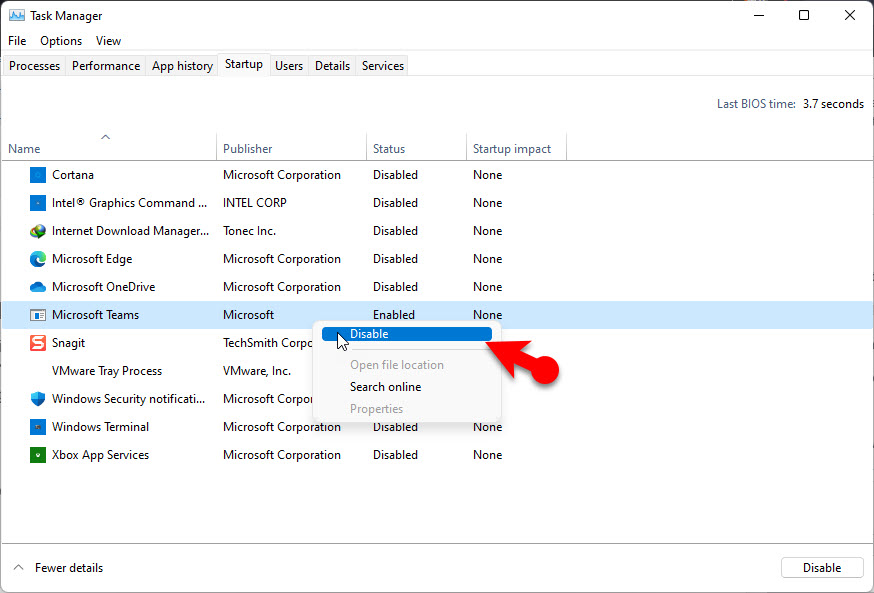Switch to the Processes tab
The height and width of the screenshot is (593, 874).
34,66
